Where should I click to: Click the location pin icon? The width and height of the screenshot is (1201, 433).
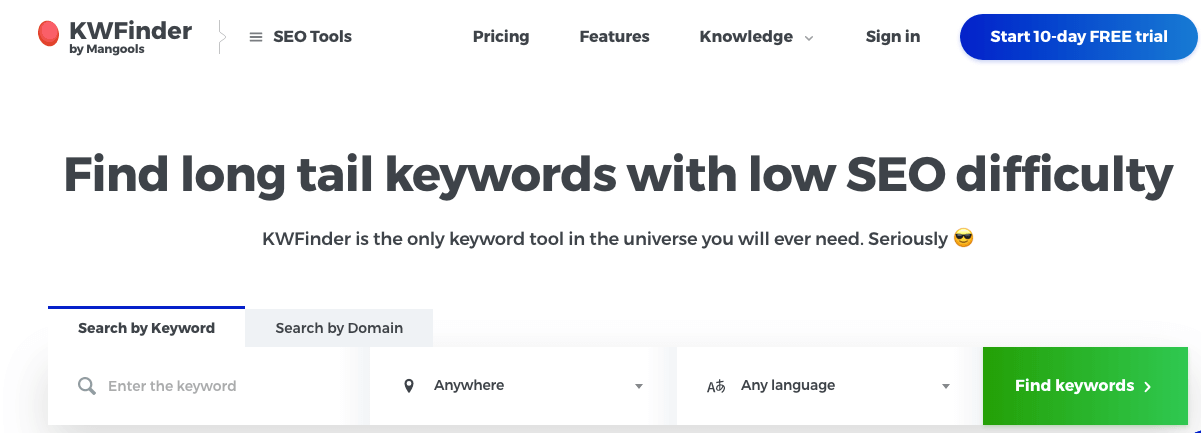408,386
